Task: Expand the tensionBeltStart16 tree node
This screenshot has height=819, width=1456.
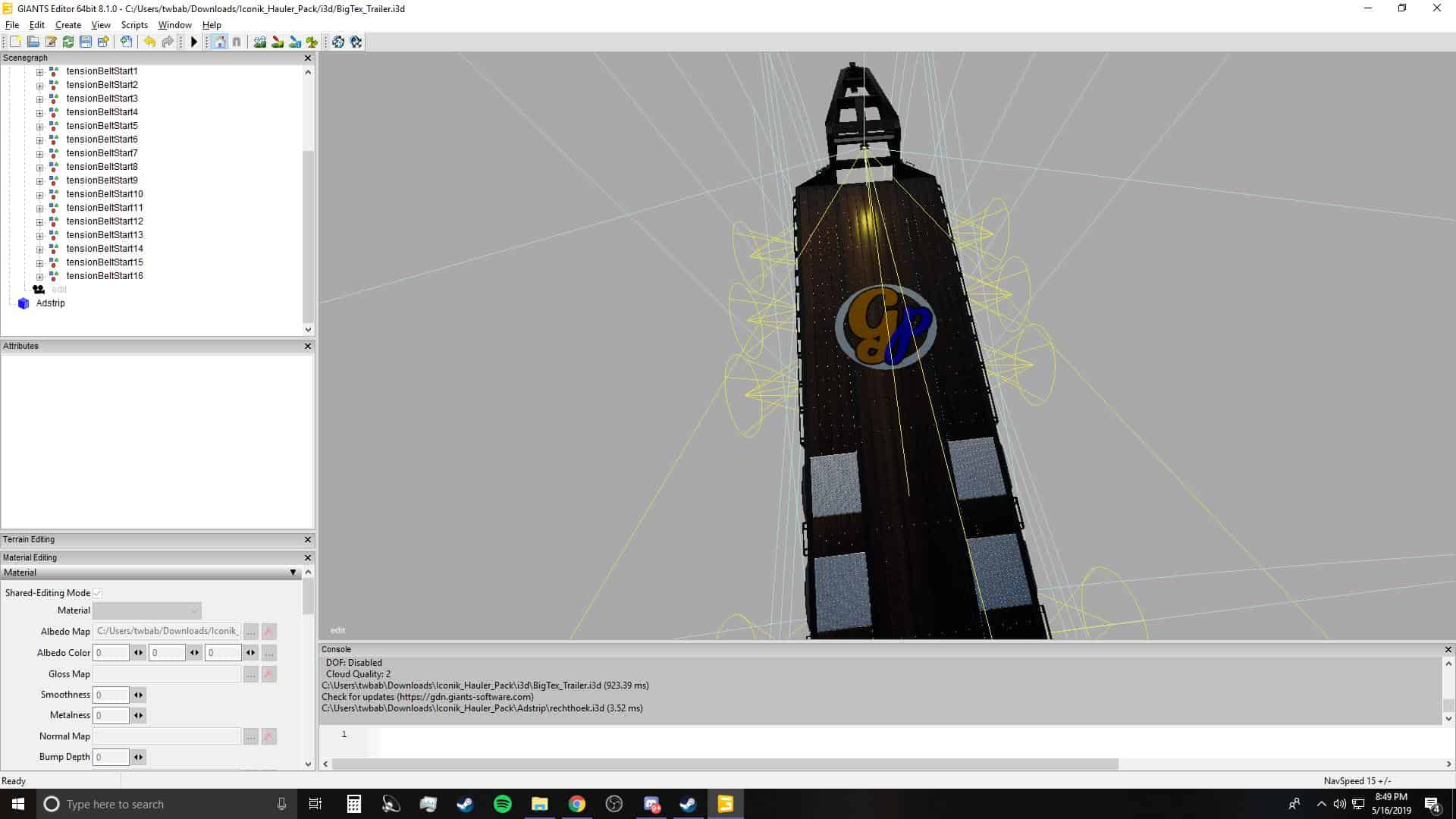Action: point(39,277)
